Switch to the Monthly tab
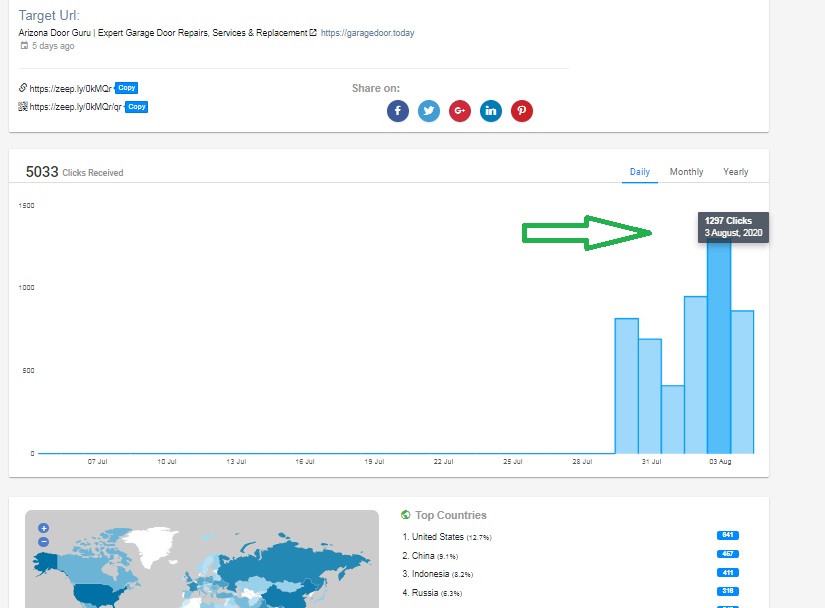 click(x=686, y=172)
